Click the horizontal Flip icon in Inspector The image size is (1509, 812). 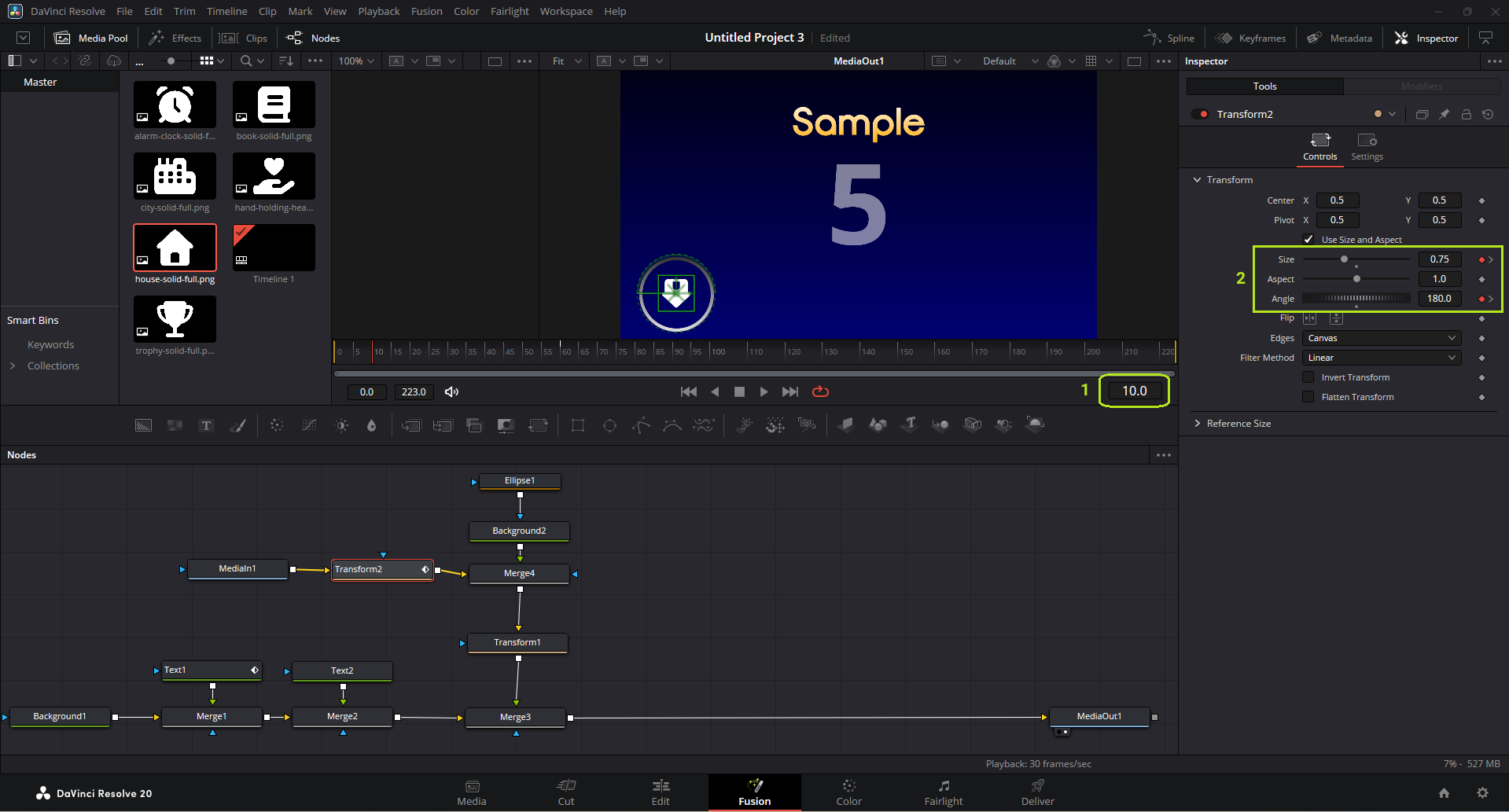1309,318
